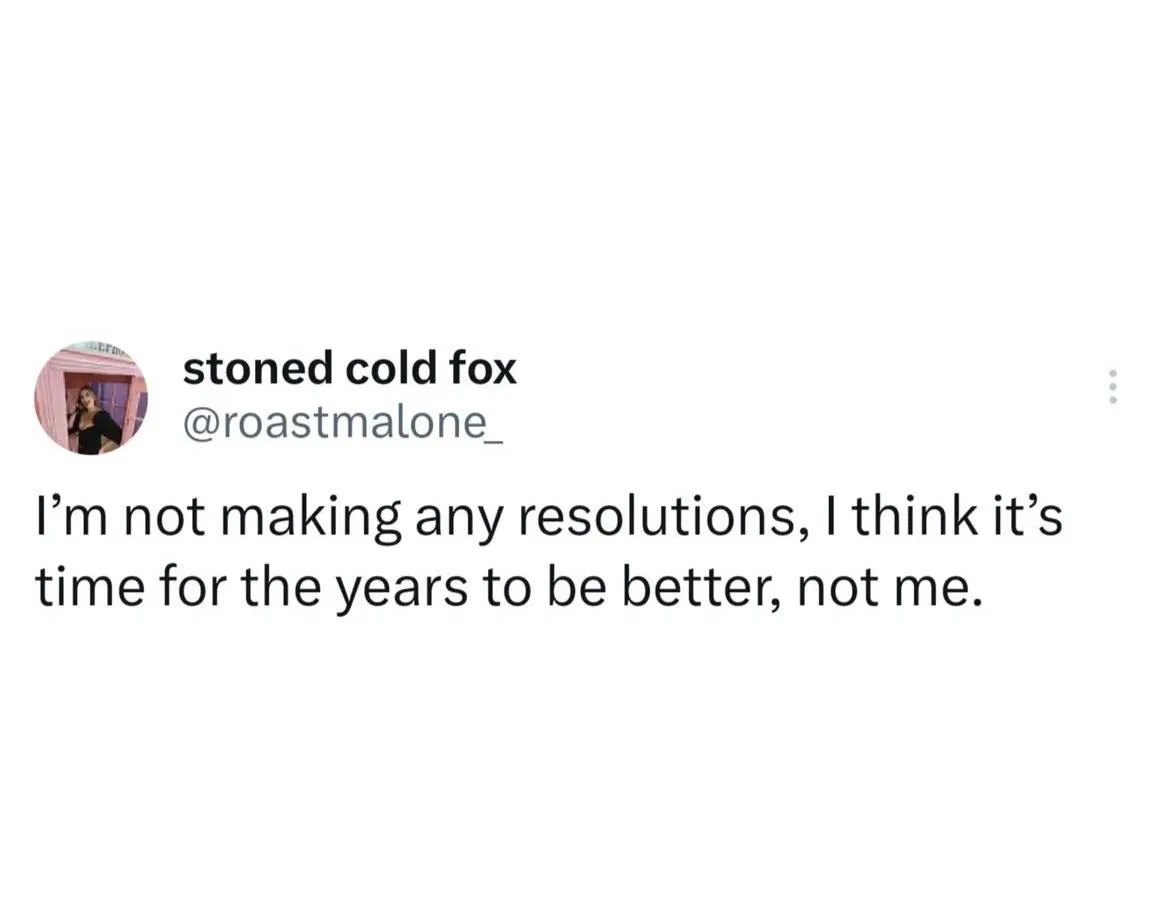This screenshot has height=911, width=1170.
Task: Click the stoned cold fox profile picture
Action: pyautogui.click(x=92, y=400)
